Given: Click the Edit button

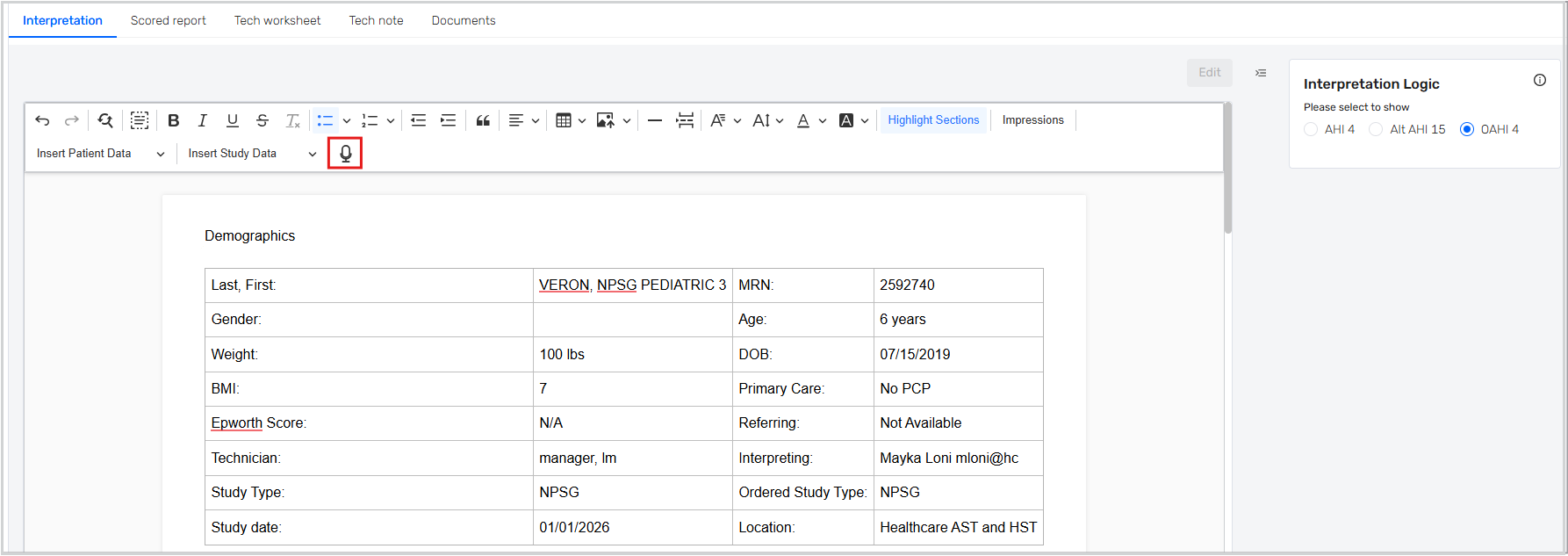Looking at the screenshot, I should [1210, 73].
